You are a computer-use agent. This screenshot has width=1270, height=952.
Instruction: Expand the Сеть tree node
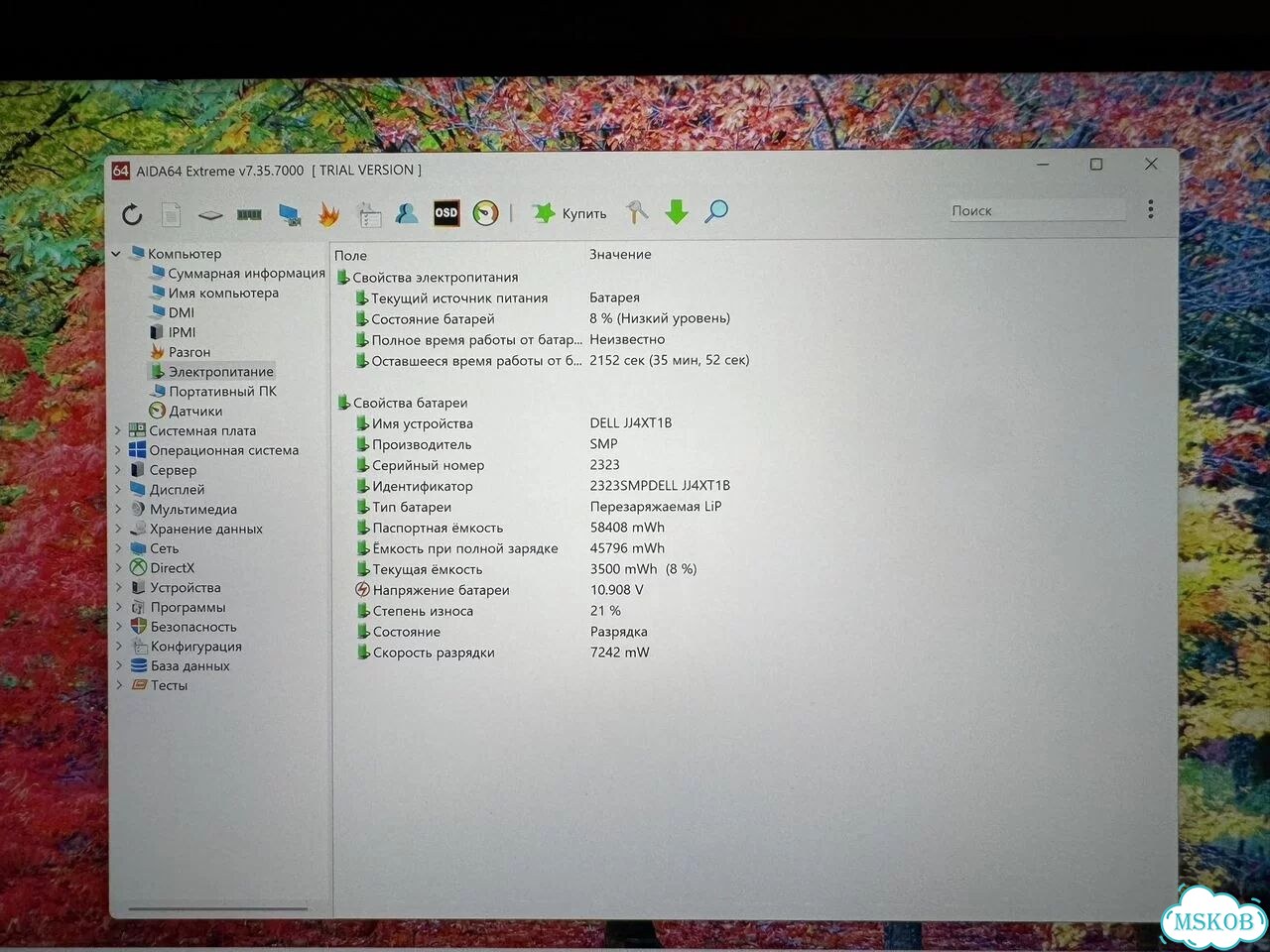click(118, 548)
